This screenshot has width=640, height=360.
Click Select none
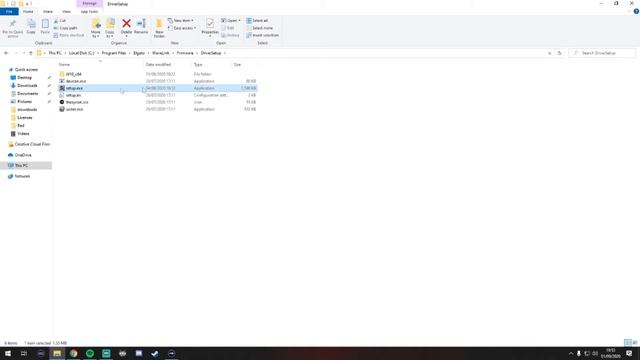pos(259,28)
